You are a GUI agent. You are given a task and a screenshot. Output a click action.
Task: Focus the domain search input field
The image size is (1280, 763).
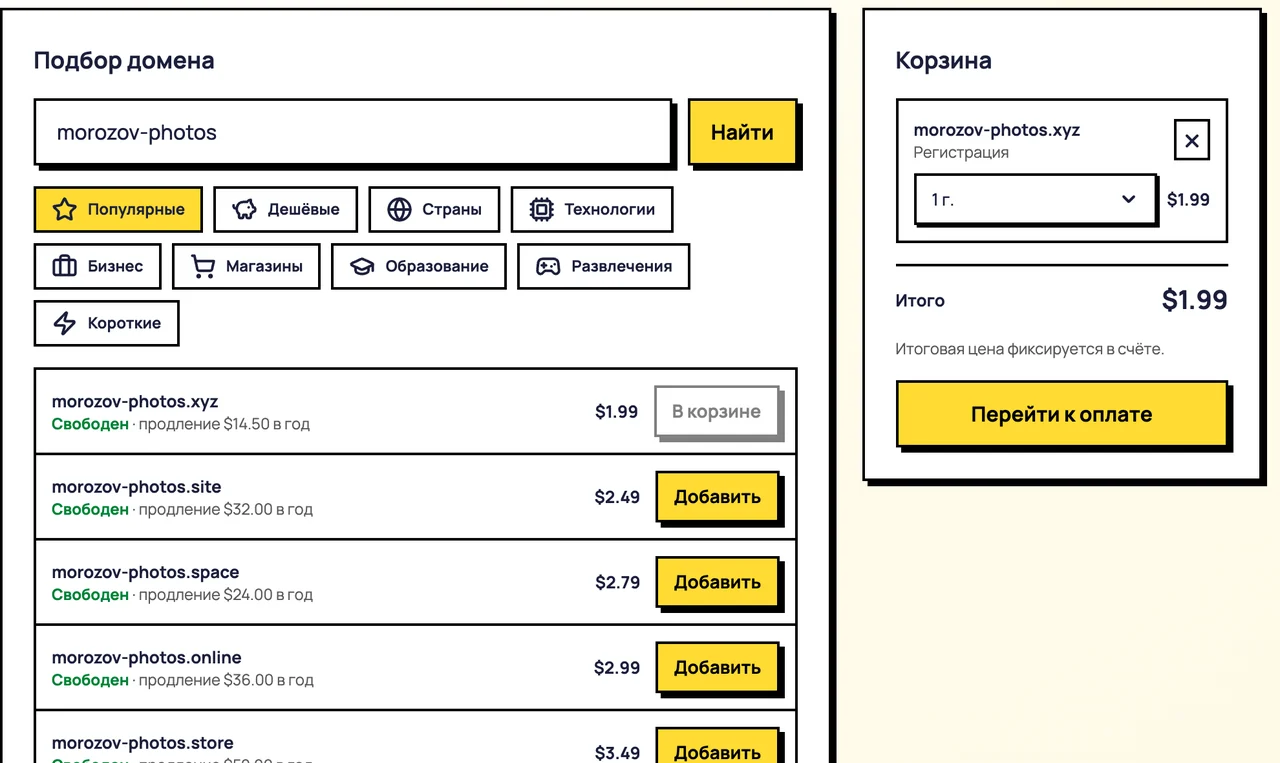pos(353,132)
